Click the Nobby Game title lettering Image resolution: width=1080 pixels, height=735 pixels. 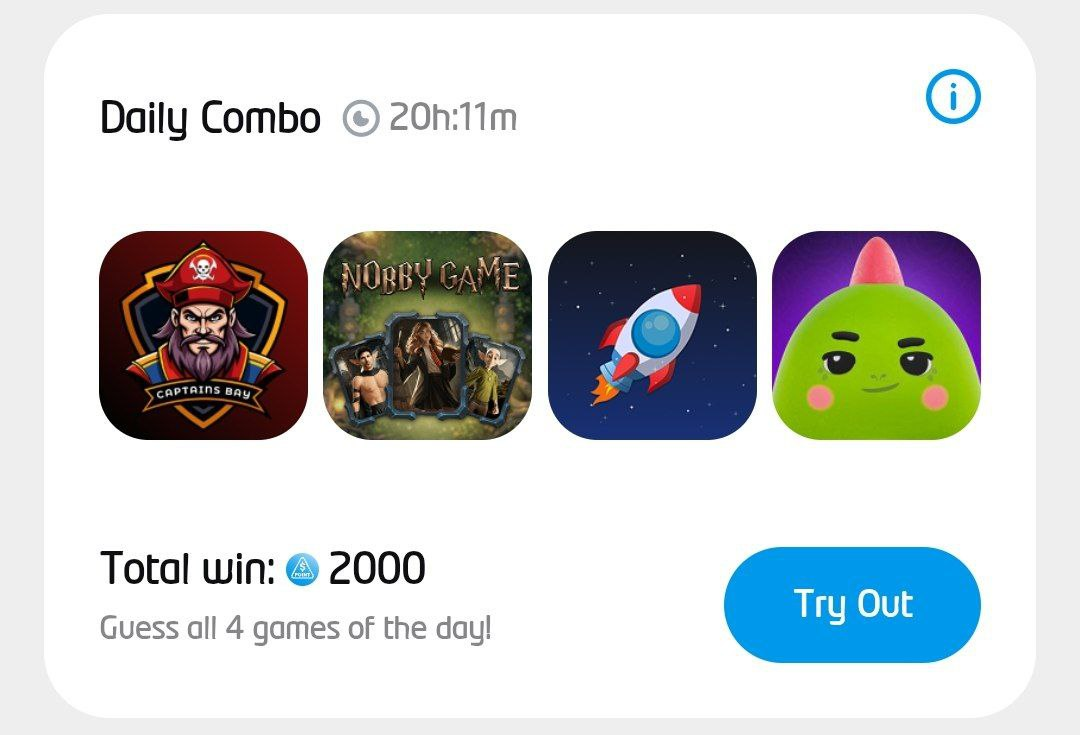(x=430, y=276)
